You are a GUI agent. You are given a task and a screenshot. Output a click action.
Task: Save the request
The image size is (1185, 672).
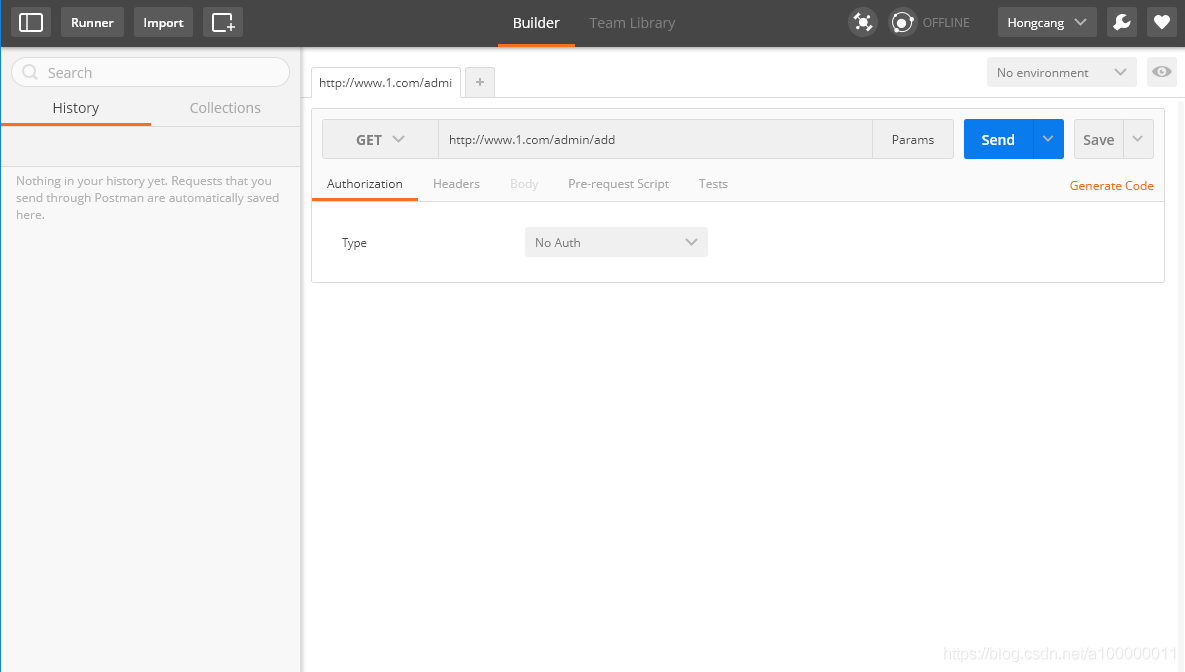(1098, 139)
